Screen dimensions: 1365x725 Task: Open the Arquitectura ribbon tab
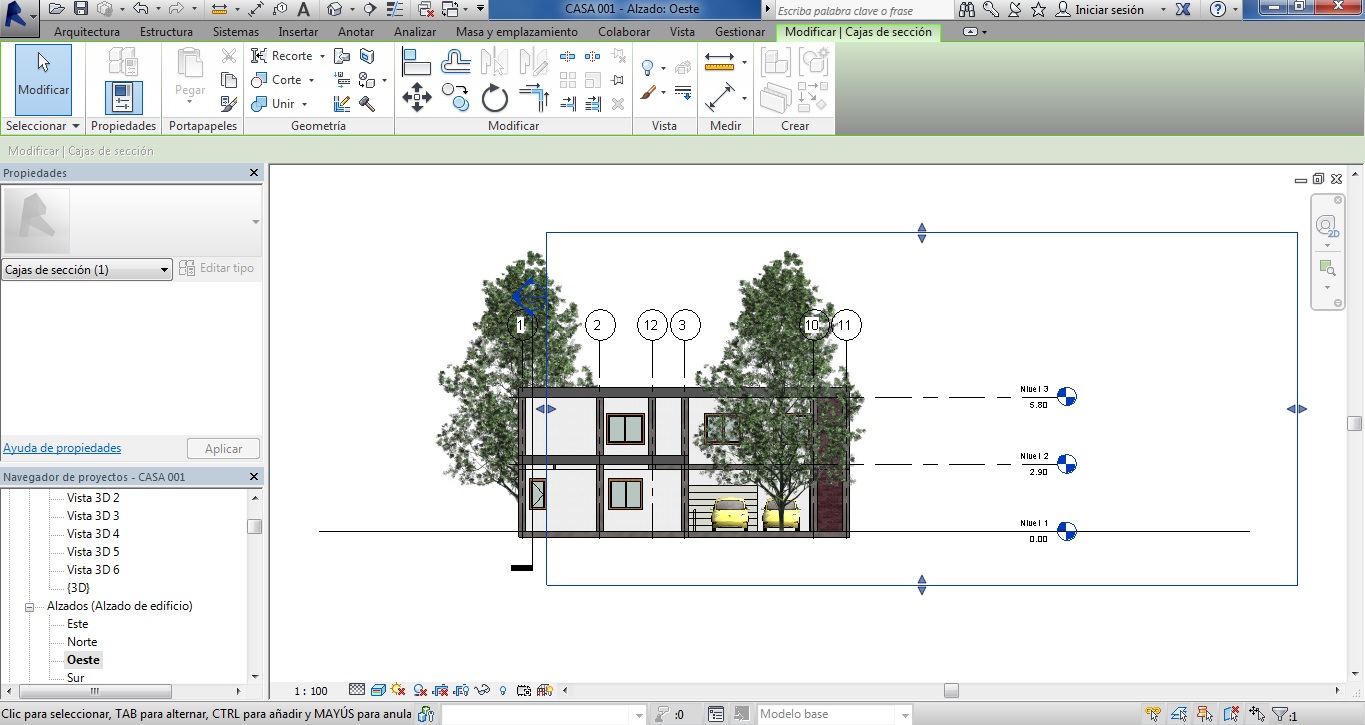87,32
